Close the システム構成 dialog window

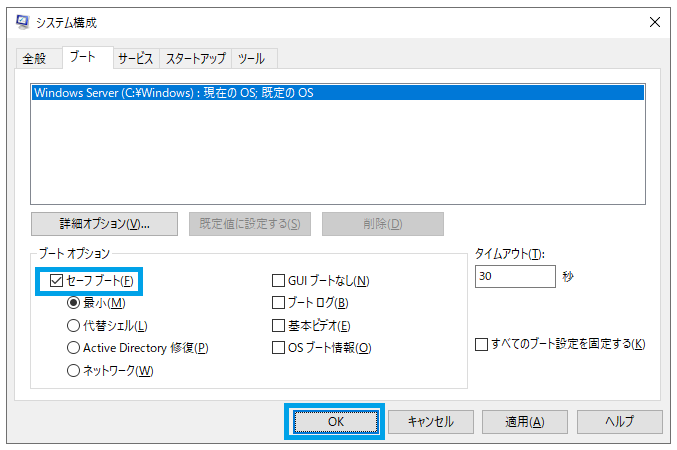(x=655, y=22)
